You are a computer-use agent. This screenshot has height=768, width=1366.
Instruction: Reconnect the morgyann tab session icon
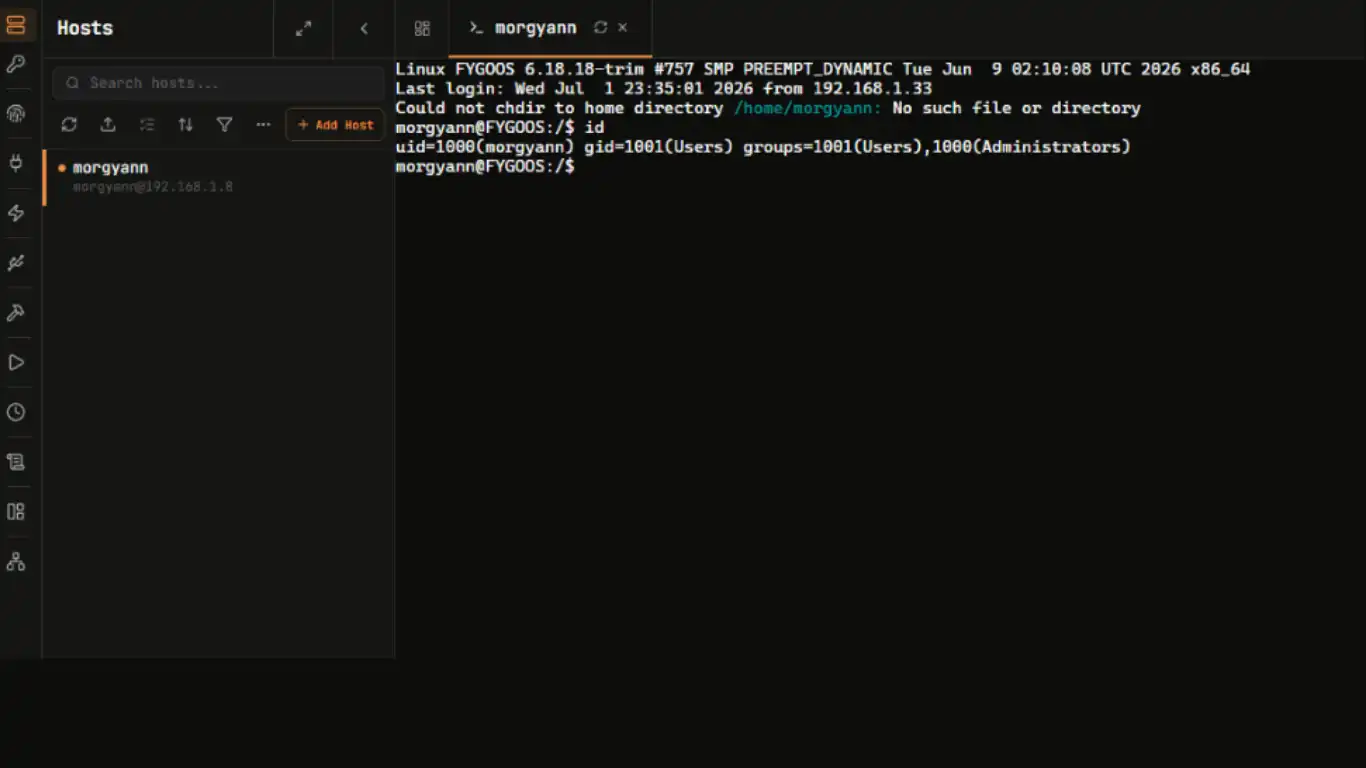coord(600,28)
